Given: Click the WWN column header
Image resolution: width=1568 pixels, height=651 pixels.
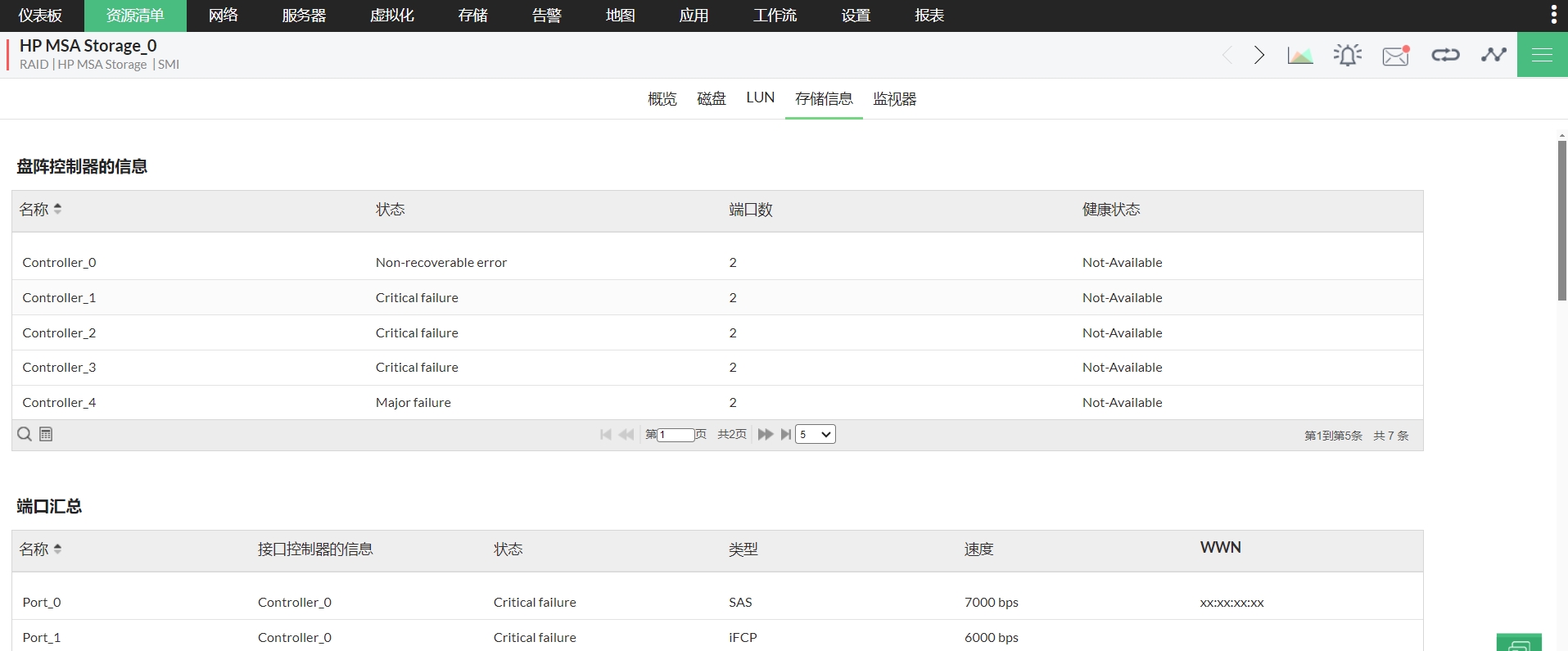Looking at the screenshot, I should coord(1221,548).
